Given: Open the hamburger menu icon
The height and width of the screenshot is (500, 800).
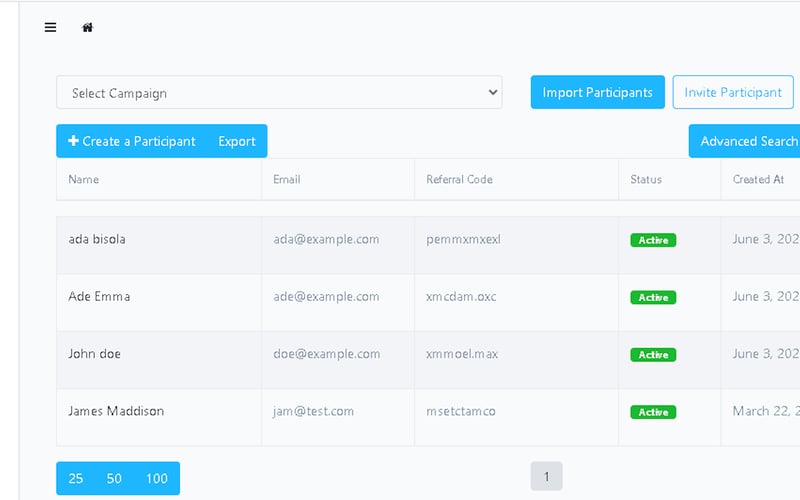Looking at the screenshot, I should tap(51, 28).
